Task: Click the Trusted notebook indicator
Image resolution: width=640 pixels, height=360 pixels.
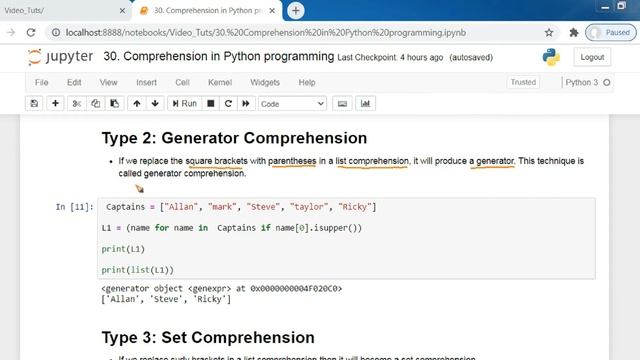Action: click(523, 82)
